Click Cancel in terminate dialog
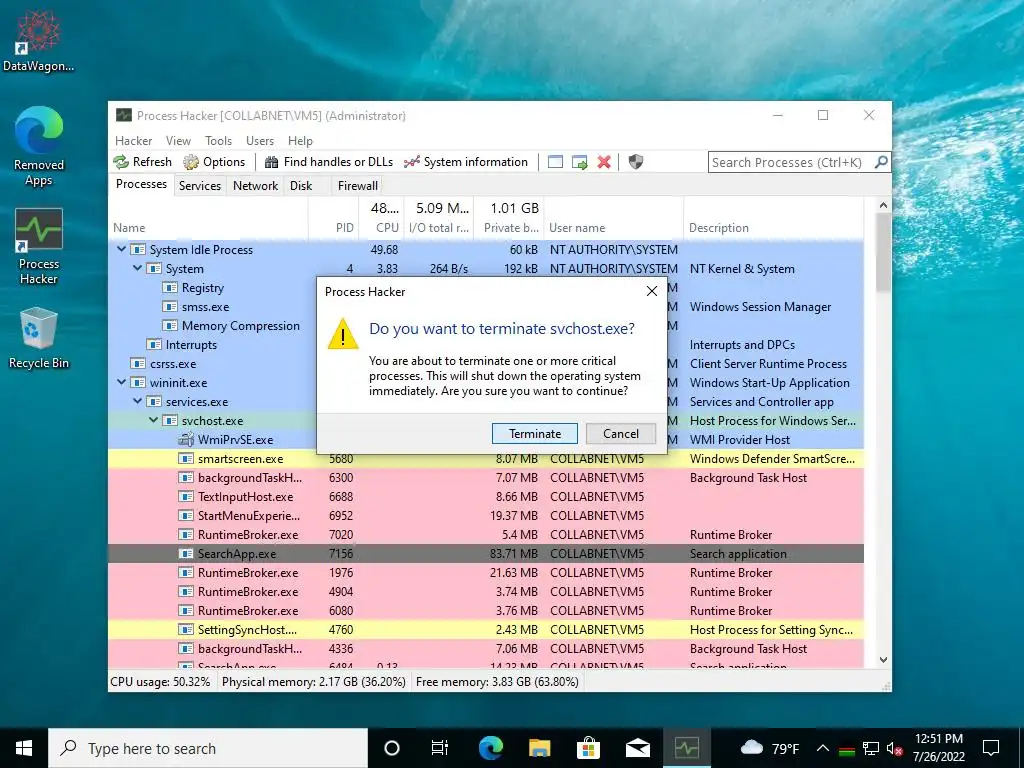The width and height of the screenshot is (1024, 768). coord(620,434)
